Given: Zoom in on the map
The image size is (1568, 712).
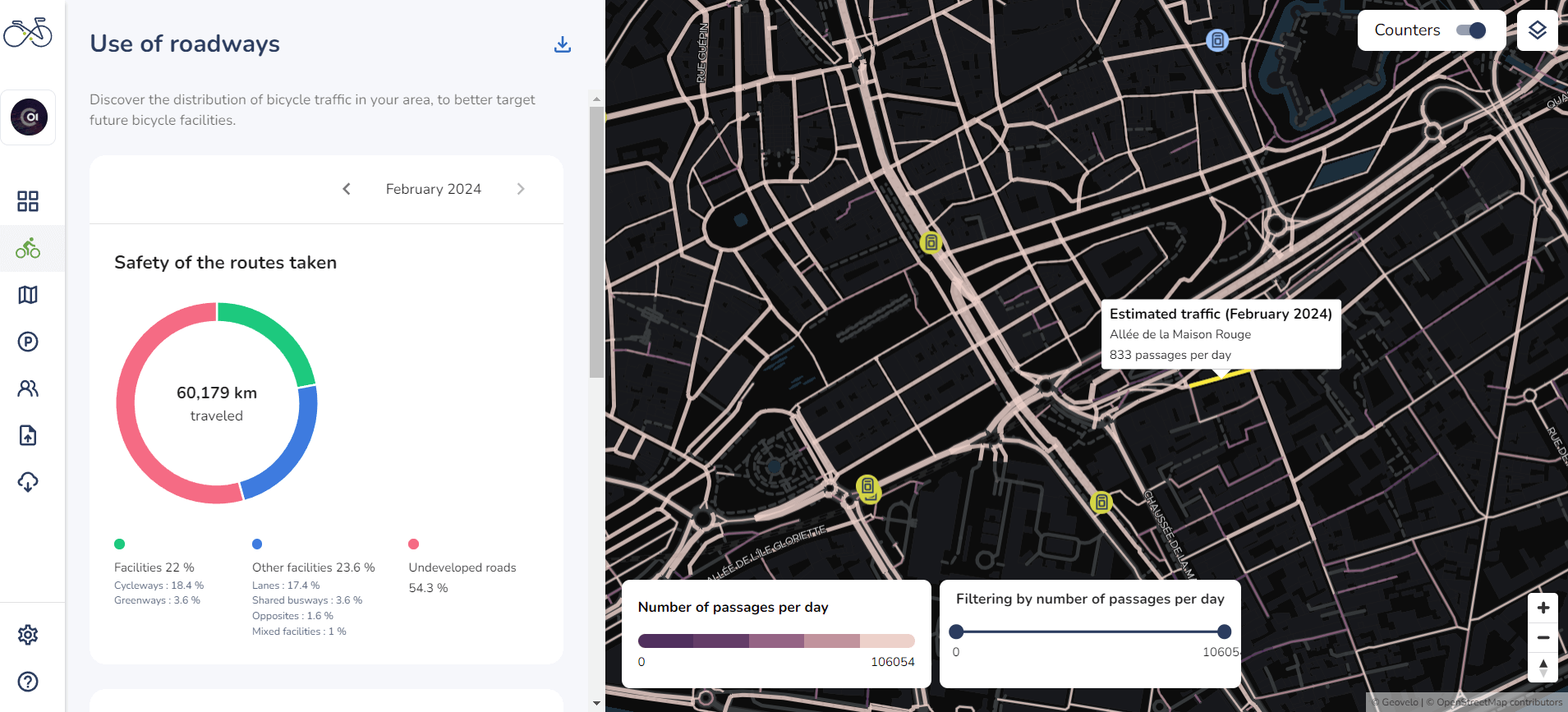Looking at the screenshot, I should [1543, 608].
